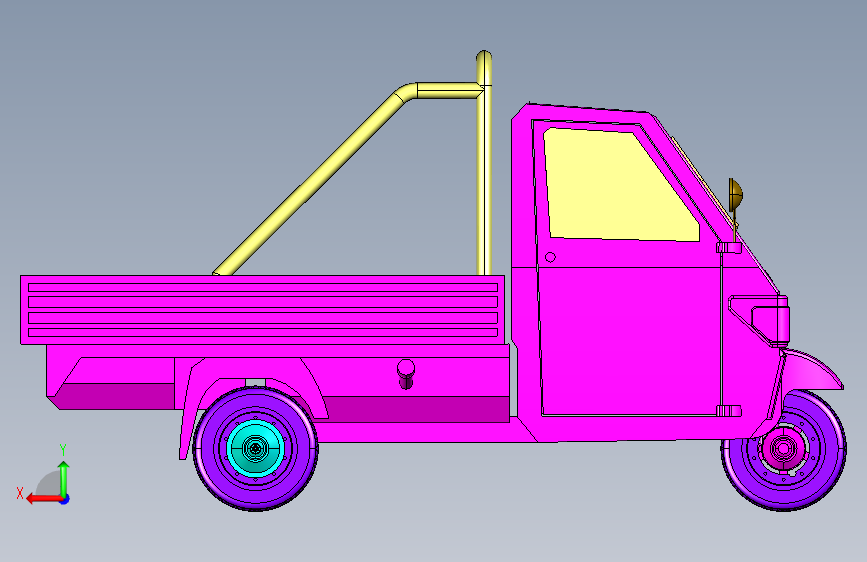
Task: Click the lower door hinge on the cab
Action: click(x=729, y=410)
